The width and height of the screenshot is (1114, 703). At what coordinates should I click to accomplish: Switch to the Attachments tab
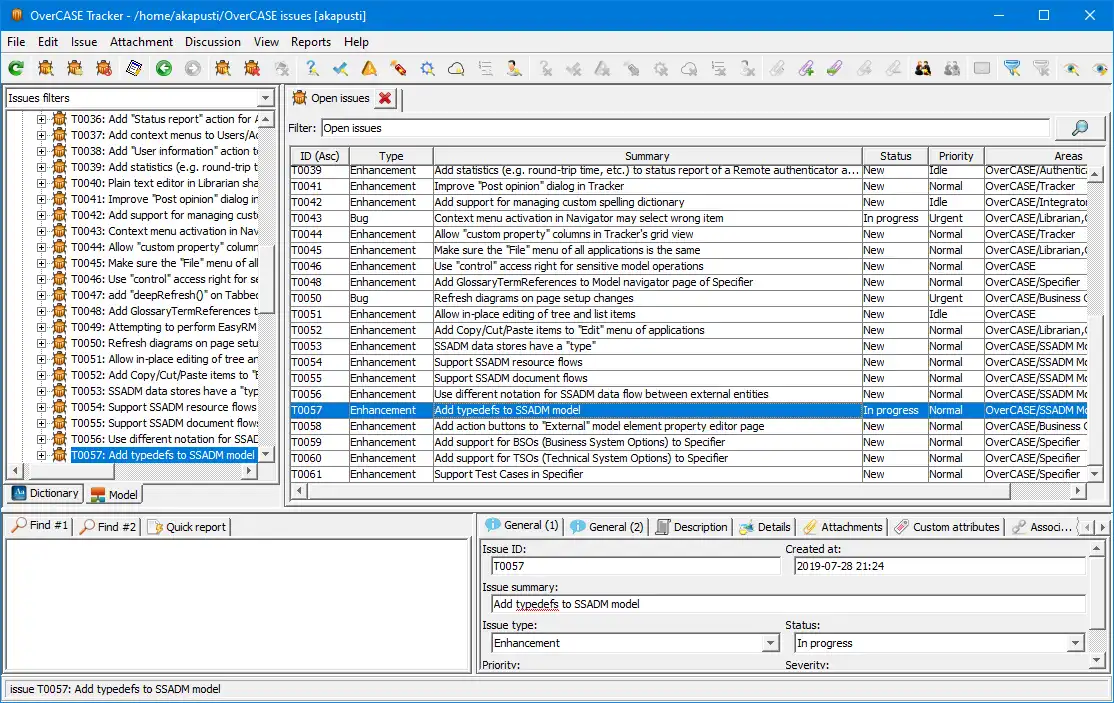842,527
